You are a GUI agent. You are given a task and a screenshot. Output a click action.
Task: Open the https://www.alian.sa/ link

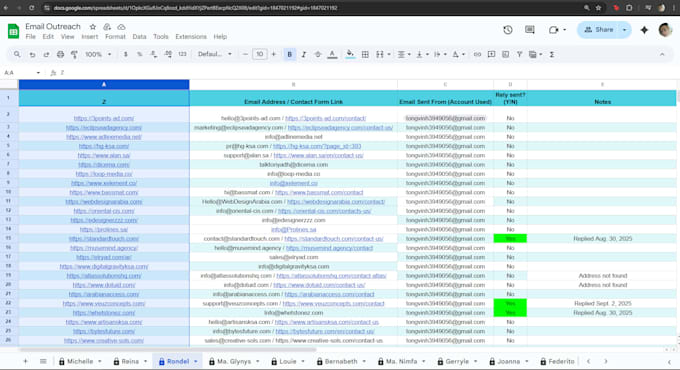pyautogui.click(x=104, y=155)
